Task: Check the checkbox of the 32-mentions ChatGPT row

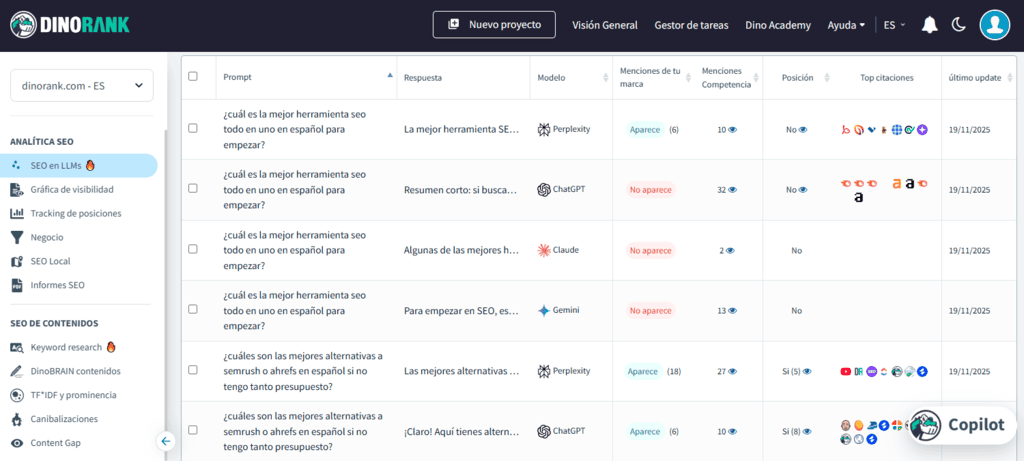Action: pyautogui.click(x=193, y=188)
